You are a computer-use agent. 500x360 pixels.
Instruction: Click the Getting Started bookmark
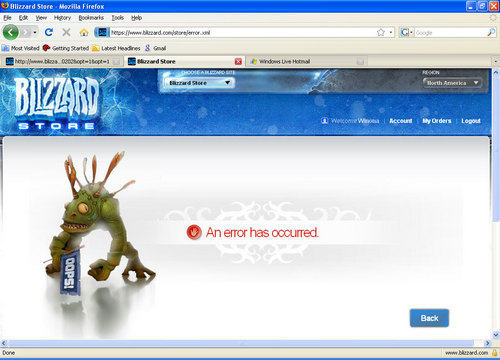(66, 48)
